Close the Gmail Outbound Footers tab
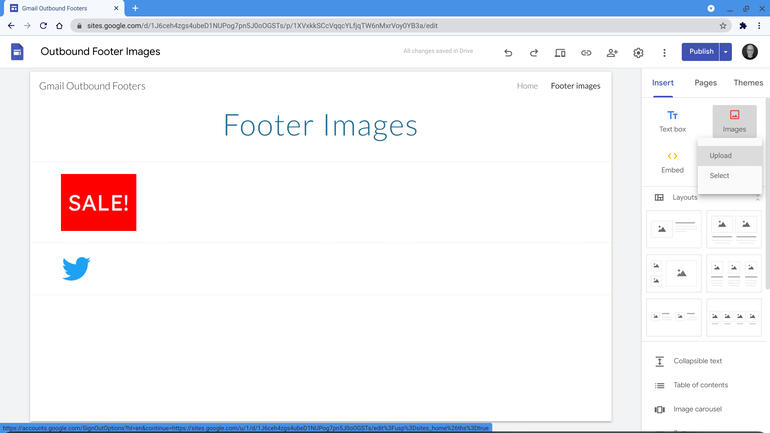Image resolution: width=770 pixels, height=433 pixels. (x=116, y=8)
